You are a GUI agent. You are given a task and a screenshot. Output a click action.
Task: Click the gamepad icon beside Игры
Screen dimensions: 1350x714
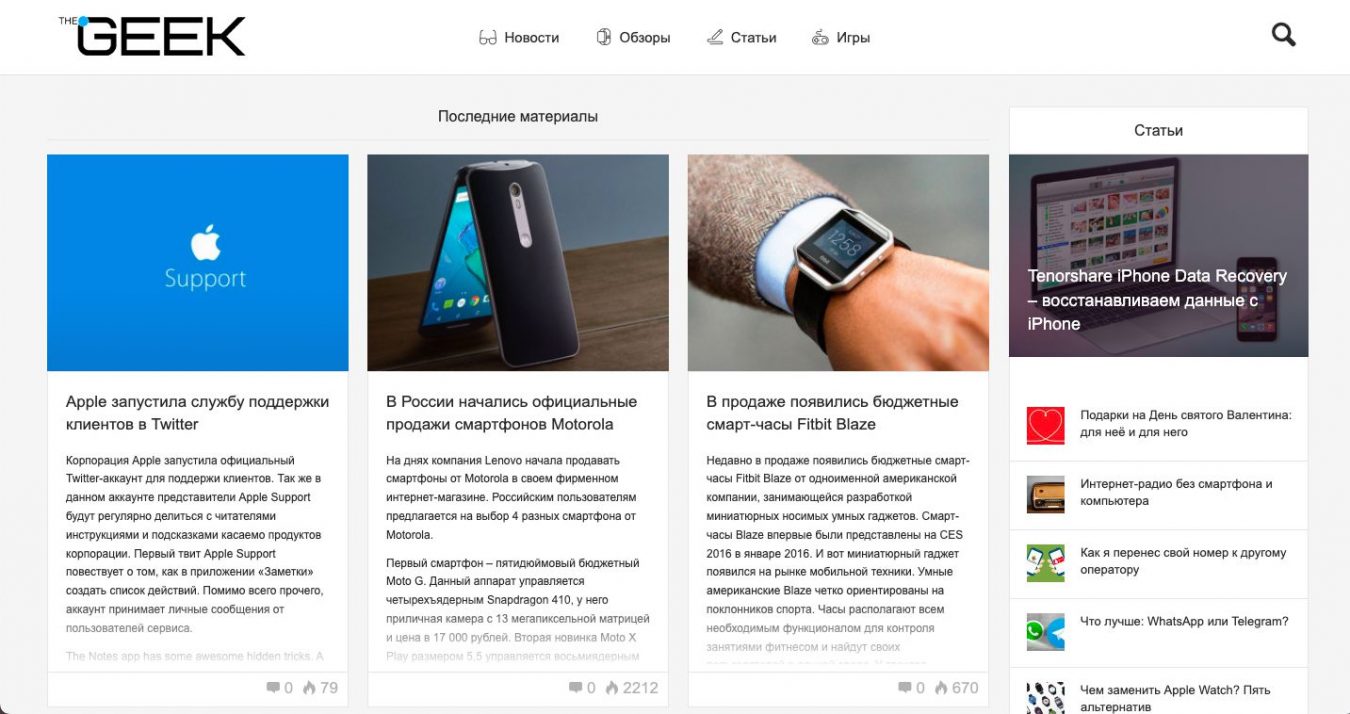pos(820,38)
